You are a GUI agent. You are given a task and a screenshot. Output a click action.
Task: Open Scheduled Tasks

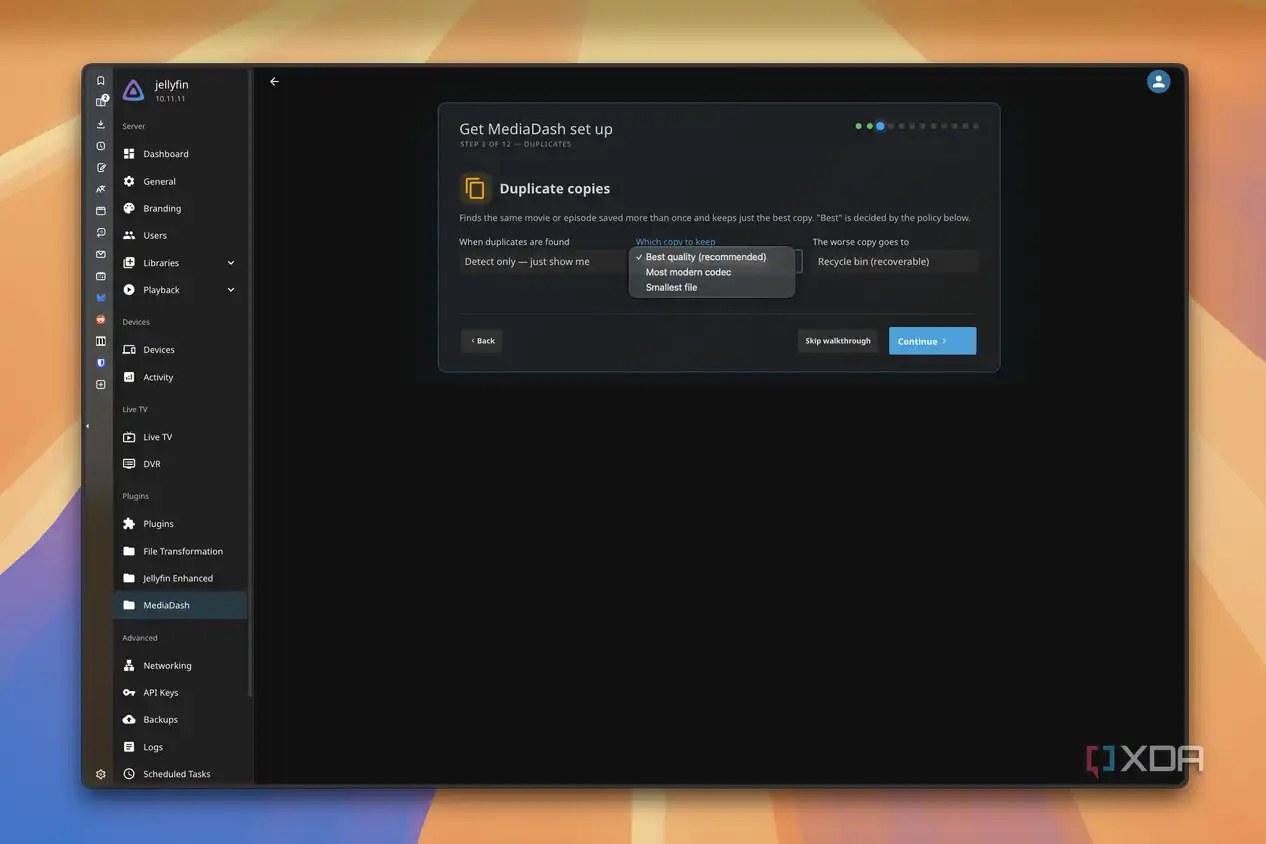click(x=180, y=774)
